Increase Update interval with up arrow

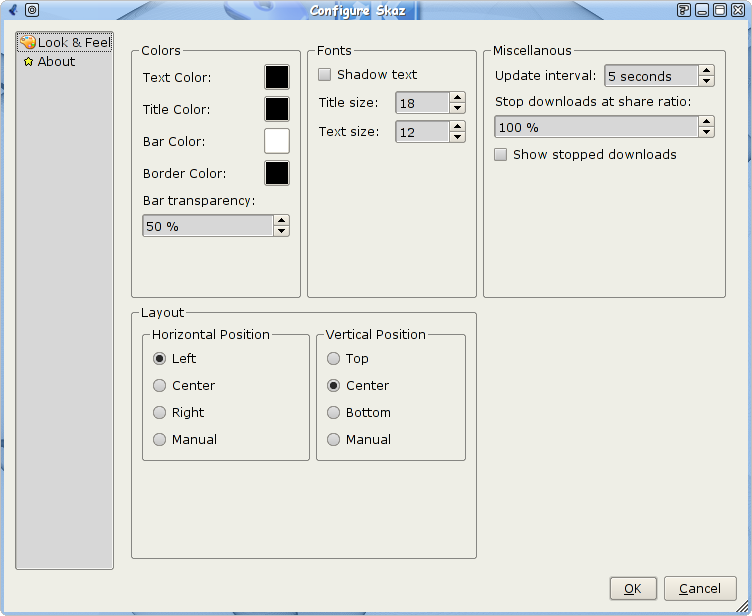[x=706, y=71]
